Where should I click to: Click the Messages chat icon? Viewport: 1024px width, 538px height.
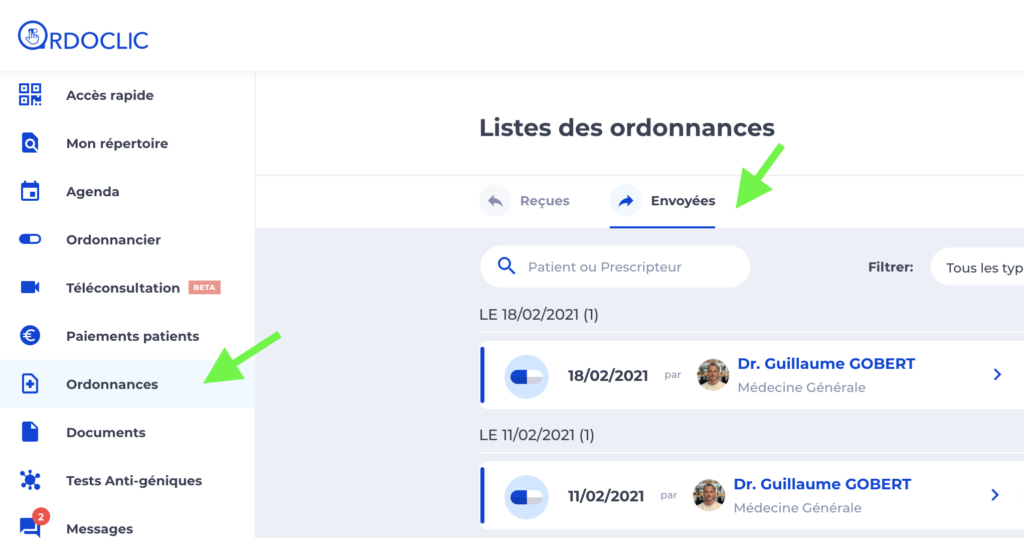[29, 526]
